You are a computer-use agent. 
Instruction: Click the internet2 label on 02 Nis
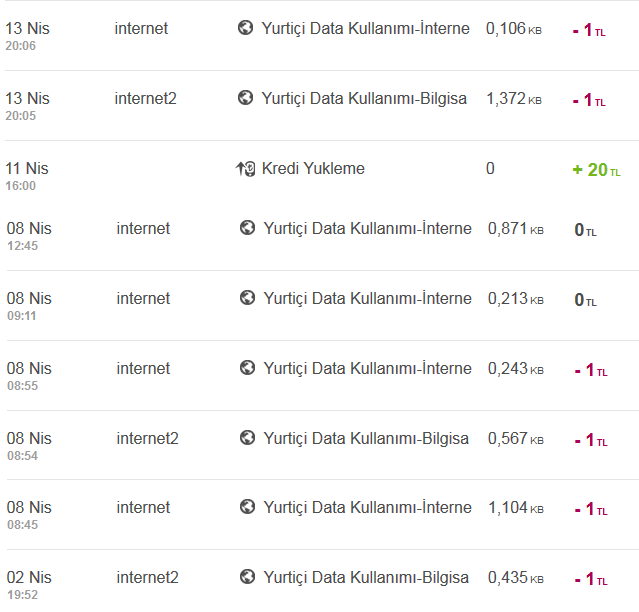pyautogui.click(x=148, y=577)
